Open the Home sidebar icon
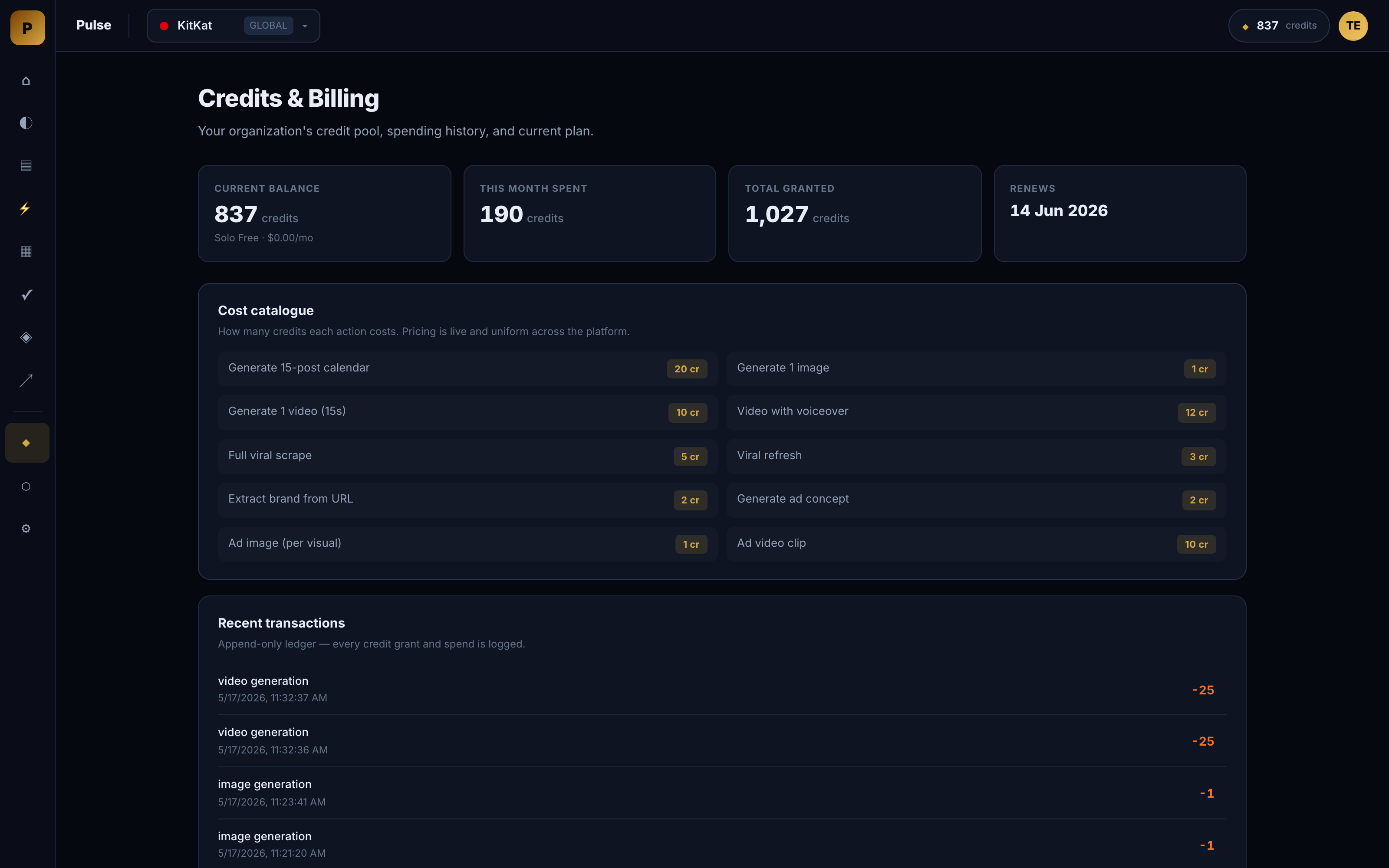Screen dimensions: 1389x868 pyautogui.click(x=26, y=81)
